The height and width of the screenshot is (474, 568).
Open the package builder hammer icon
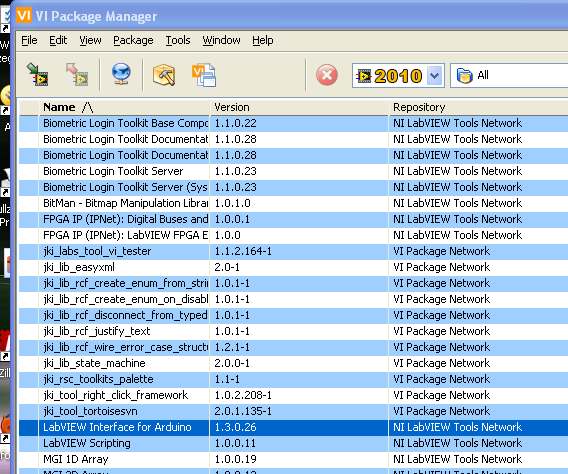(164, 75)
